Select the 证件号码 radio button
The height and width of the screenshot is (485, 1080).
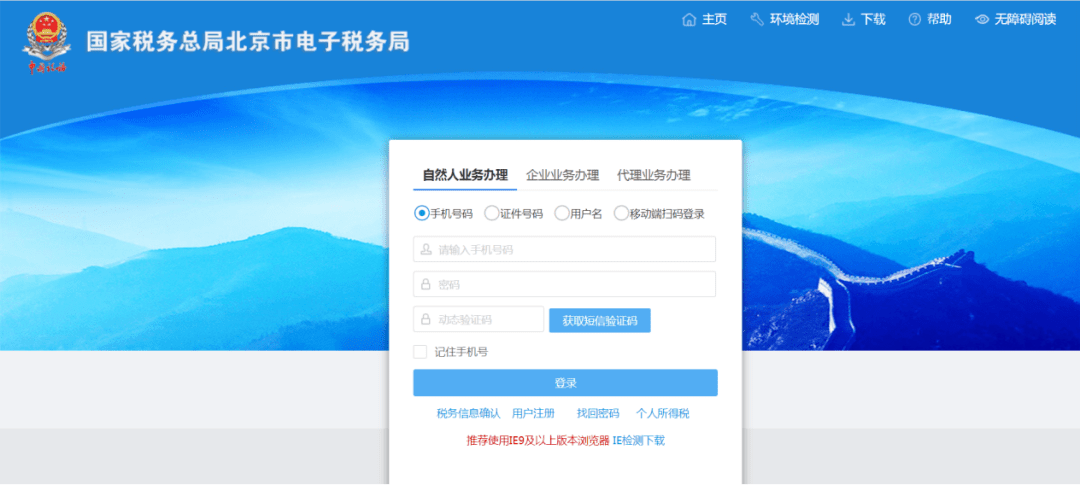492,214
